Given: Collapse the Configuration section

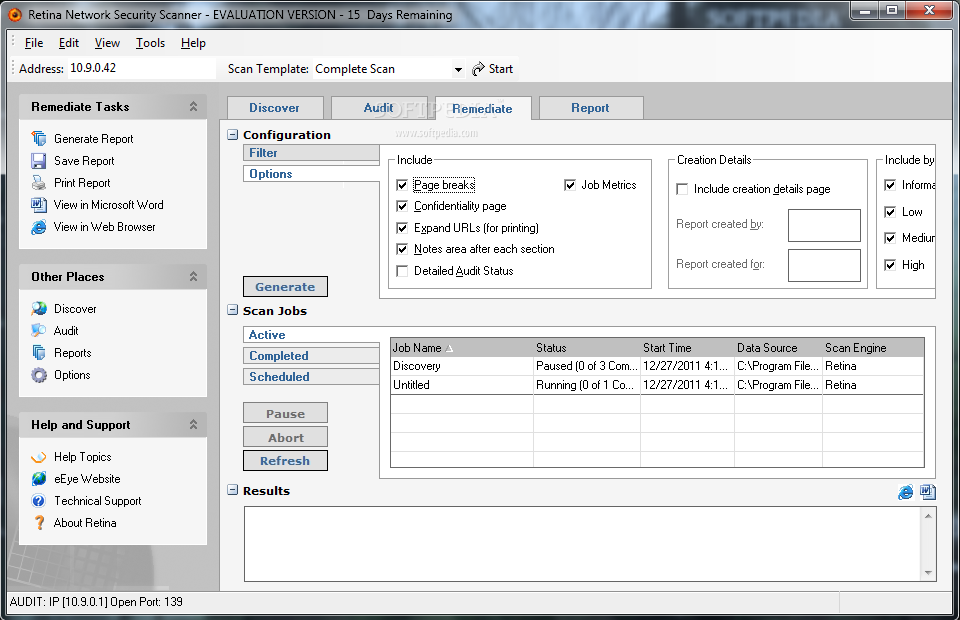Looking at the screenshot, I should (233, 135).
